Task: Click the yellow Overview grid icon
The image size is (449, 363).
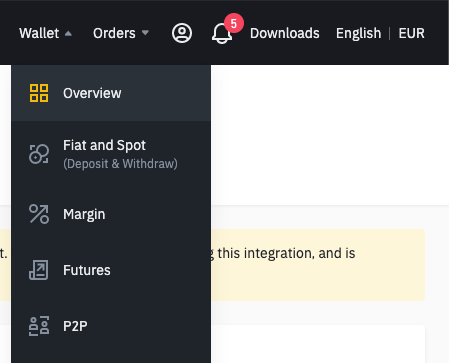Action: tap(39, 93)
